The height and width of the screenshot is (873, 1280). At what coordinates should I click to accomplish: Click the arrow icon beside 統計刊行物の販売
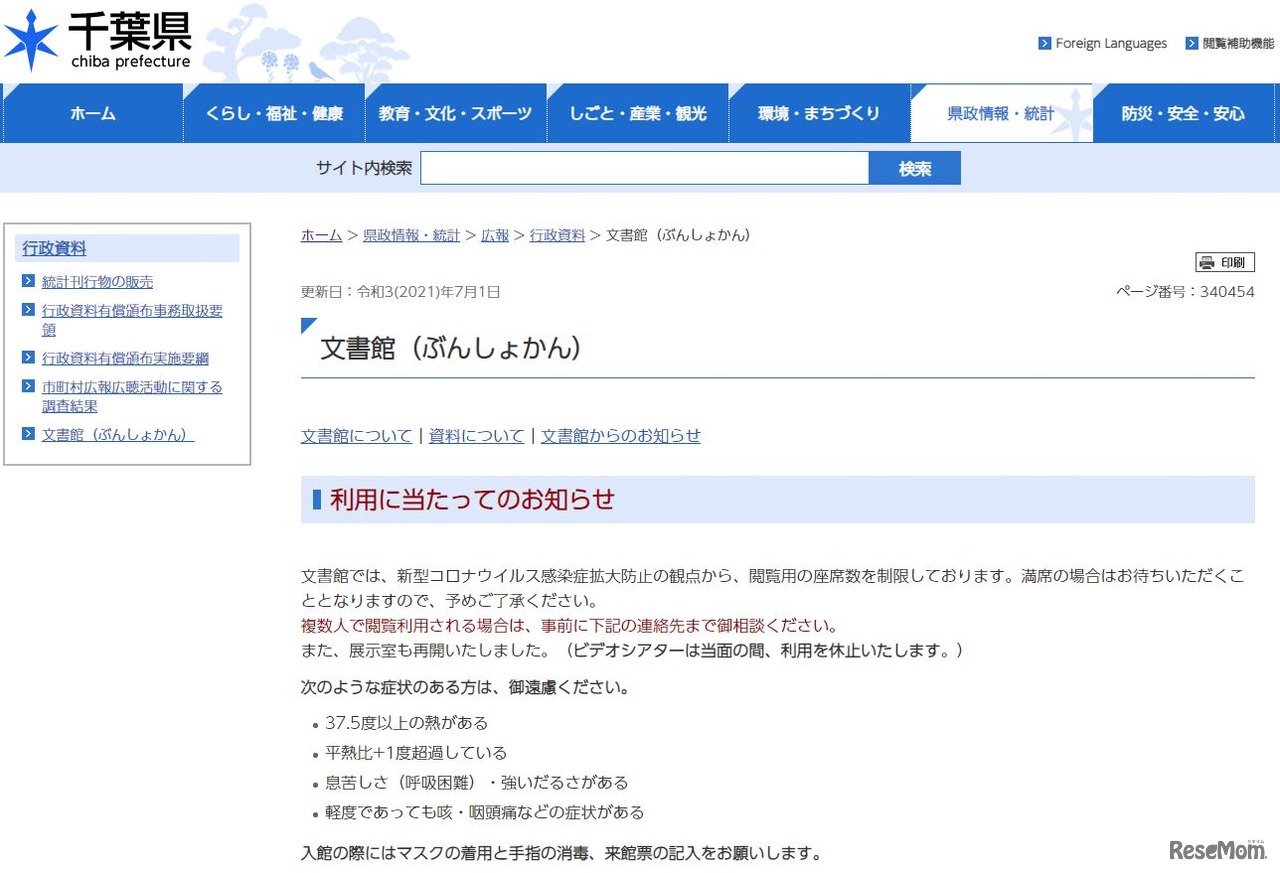coord(28,281)
